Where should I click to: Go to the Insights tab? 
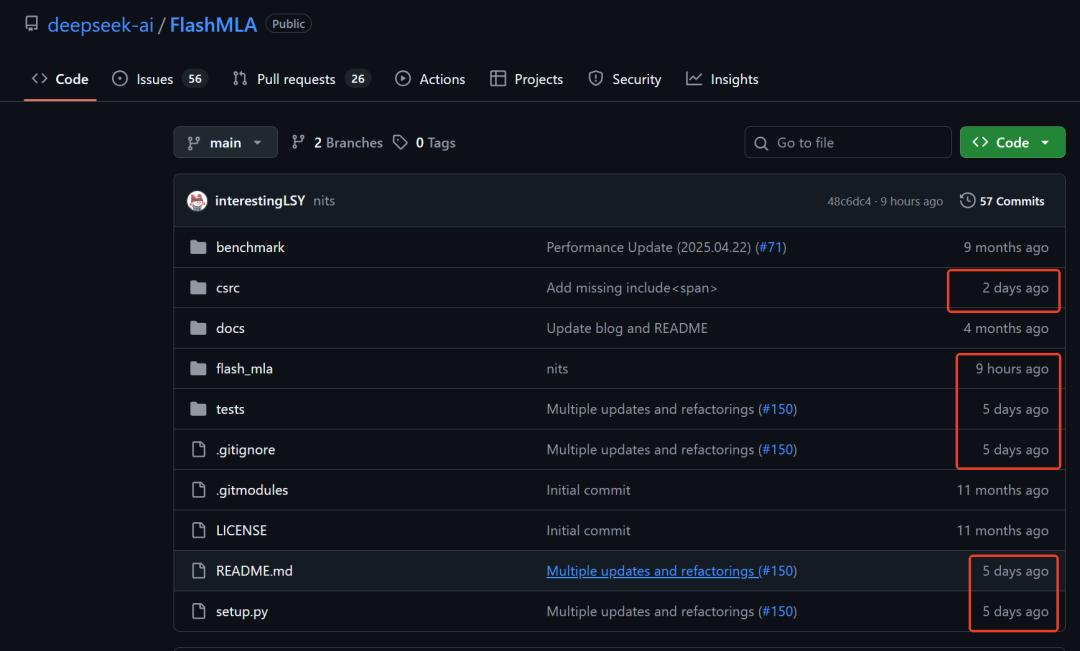(733, 79)
